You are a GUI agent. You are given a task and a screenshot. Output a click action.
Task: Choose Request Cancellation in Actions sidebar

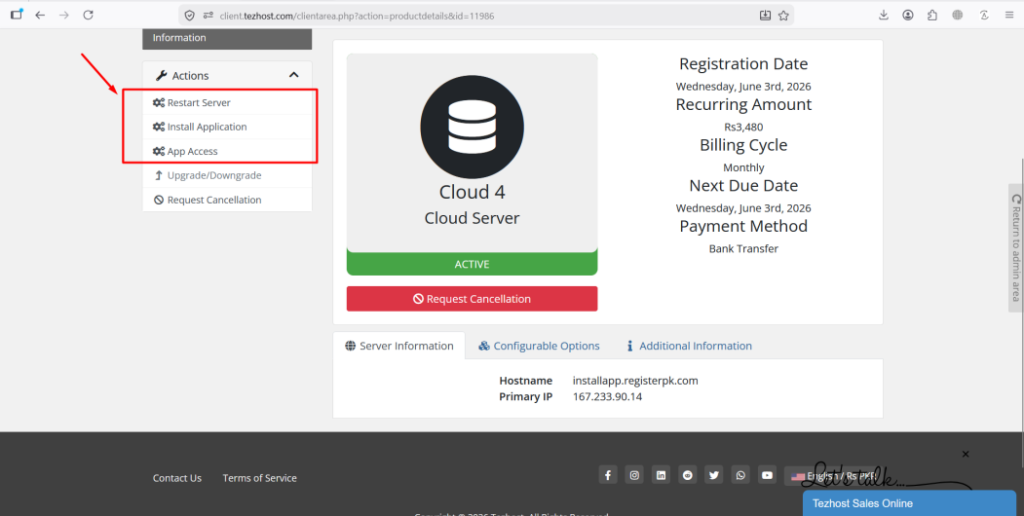point(227,200)
